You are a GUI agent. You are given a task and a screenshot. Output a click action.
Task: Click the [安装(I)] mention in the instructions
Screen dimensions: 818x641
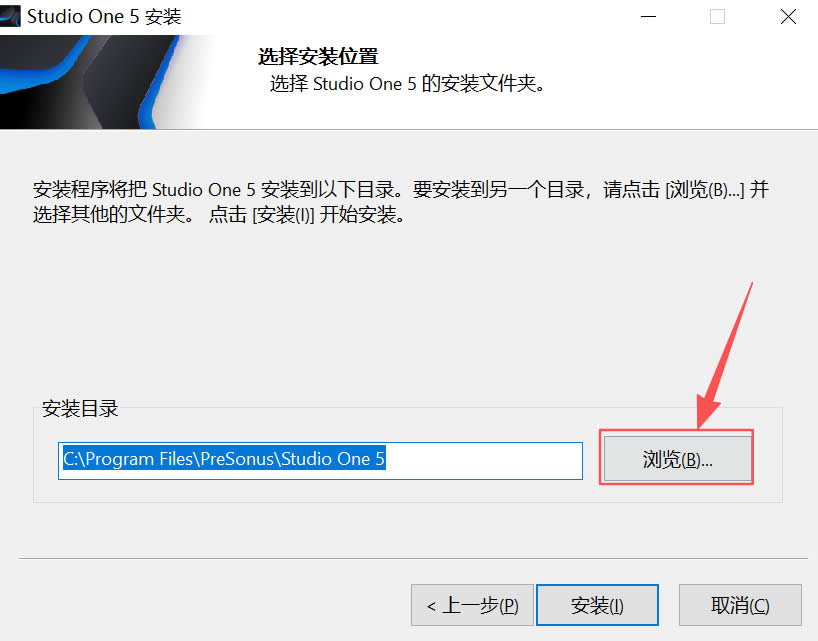[x=283, y=214]
